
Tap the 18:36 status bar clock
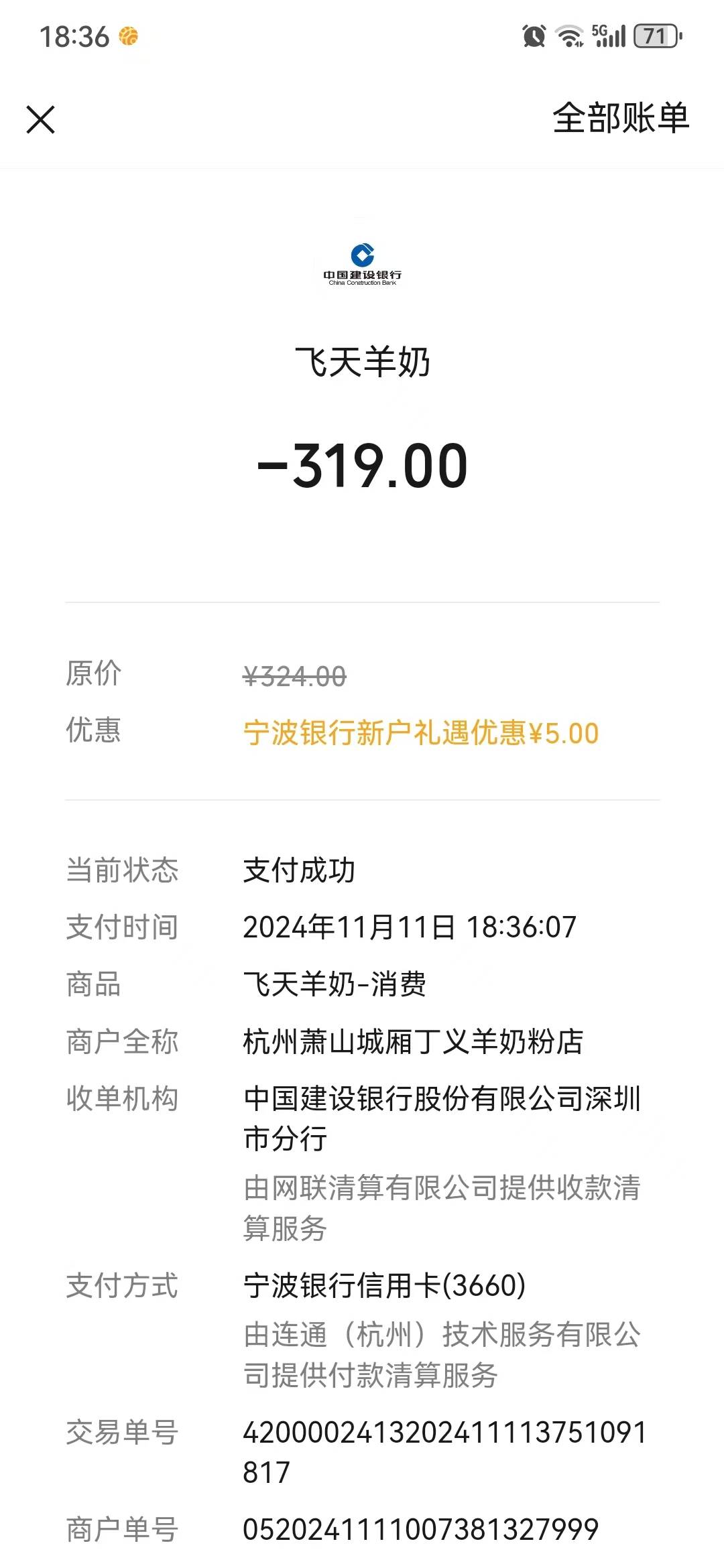pos(74,37)
